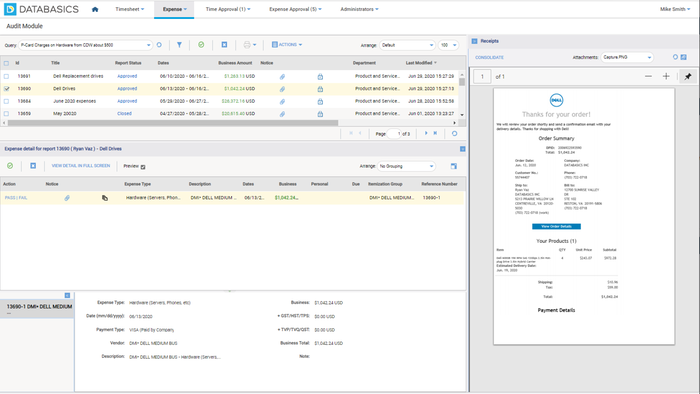
Task: Click the horizontal scrollbar of report list
Action: (x=173, y=123)
